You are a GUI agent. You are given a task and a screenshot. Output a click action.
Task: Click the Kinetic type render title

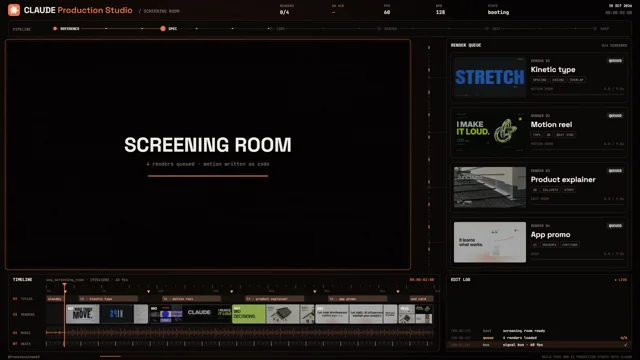coord(553,69)
